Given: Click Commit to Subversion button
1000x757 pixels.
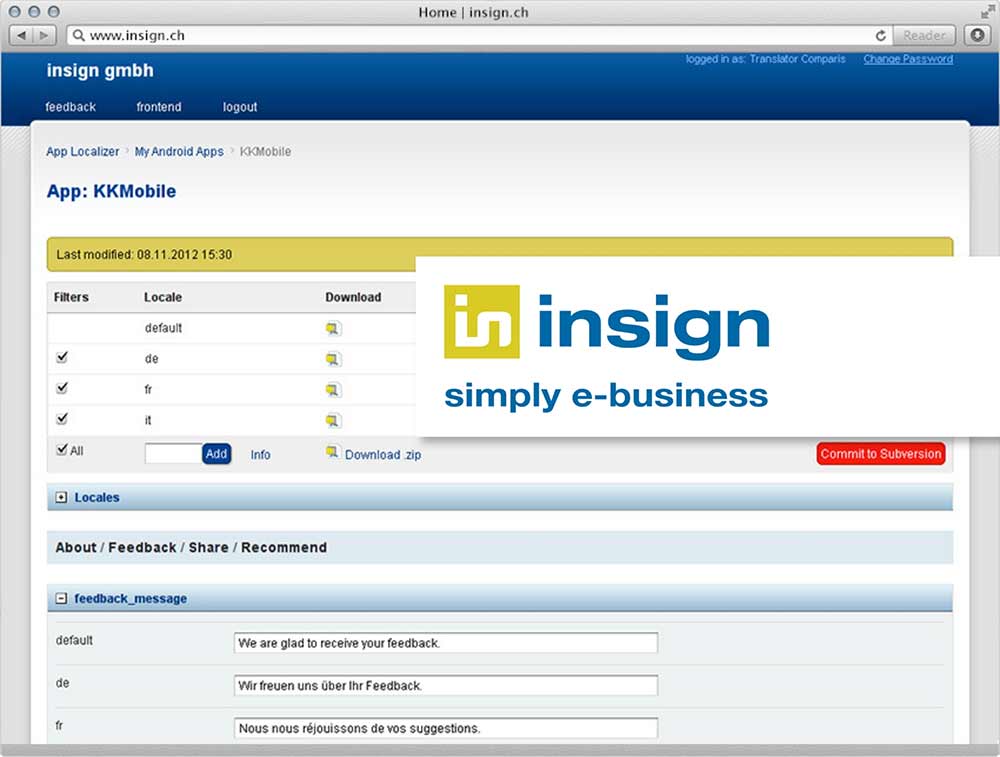Looking at the screenshot, I should coord(881,454).
